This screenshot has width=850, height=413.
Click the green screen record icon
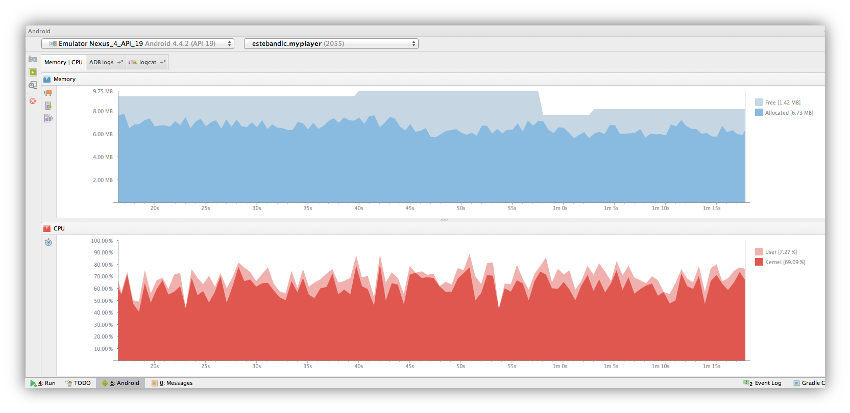[33, 72]
